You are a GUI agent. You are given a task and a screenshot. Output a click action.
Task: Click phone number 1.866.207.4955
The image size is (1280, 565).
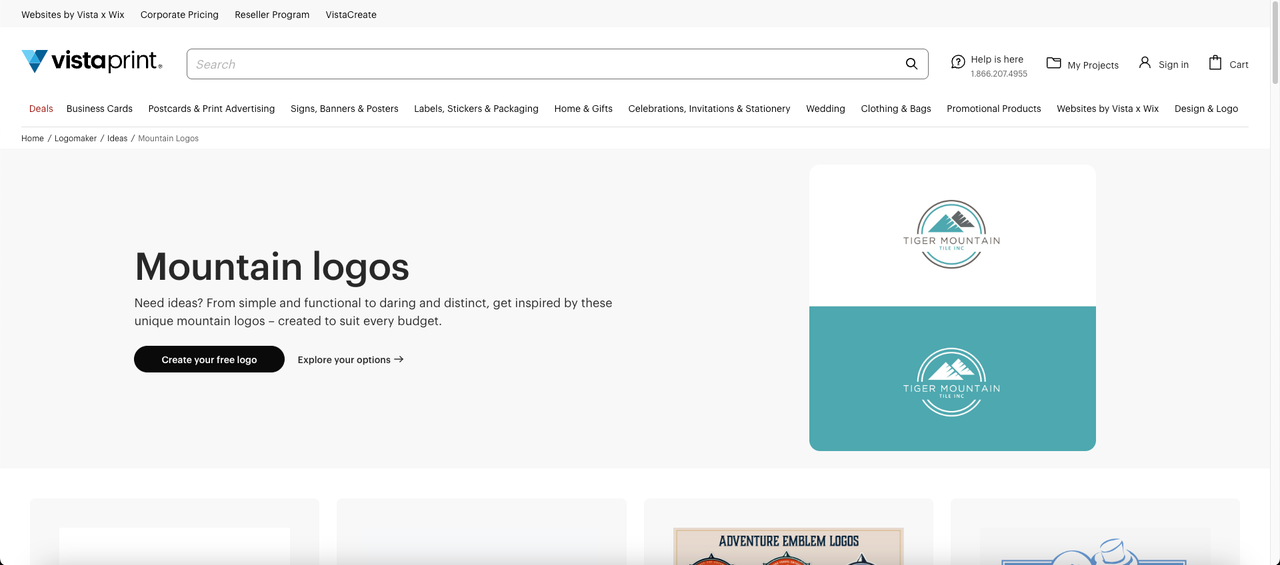999,74
